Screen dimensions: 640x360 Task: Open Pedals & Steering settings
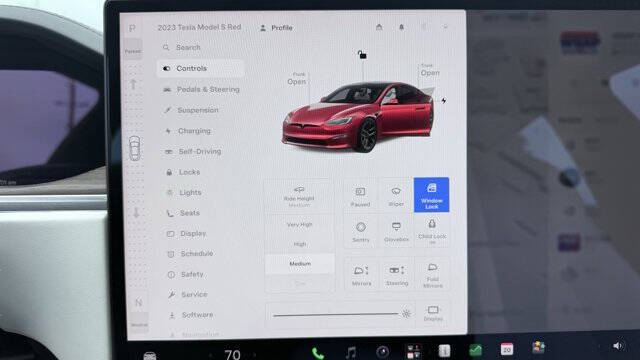[201, 89]
